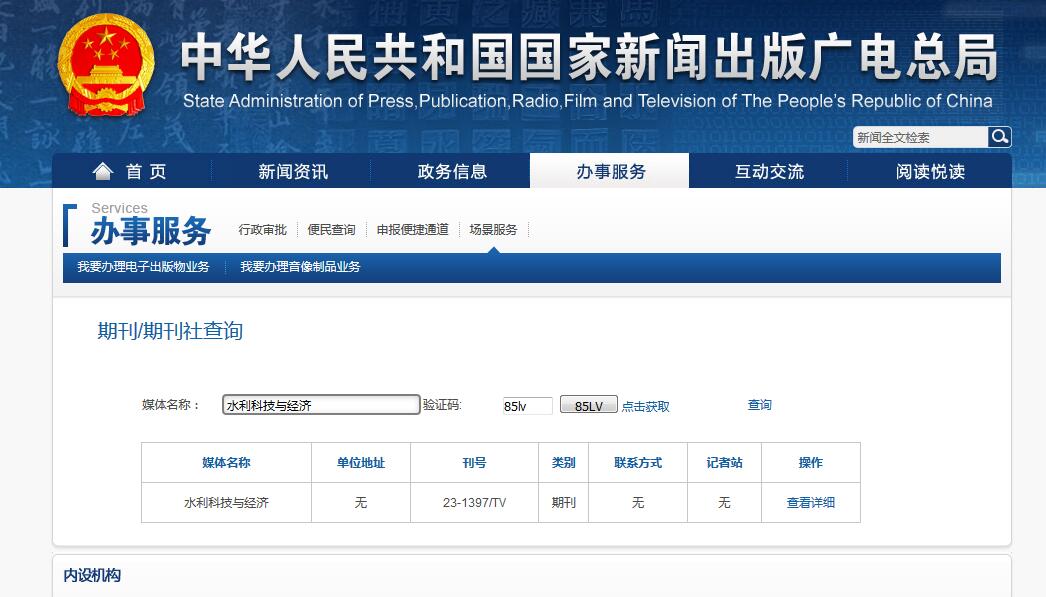1046x597 pixels.
Task: Open the 阅读悦读 tab
Action: click(930, 172)
